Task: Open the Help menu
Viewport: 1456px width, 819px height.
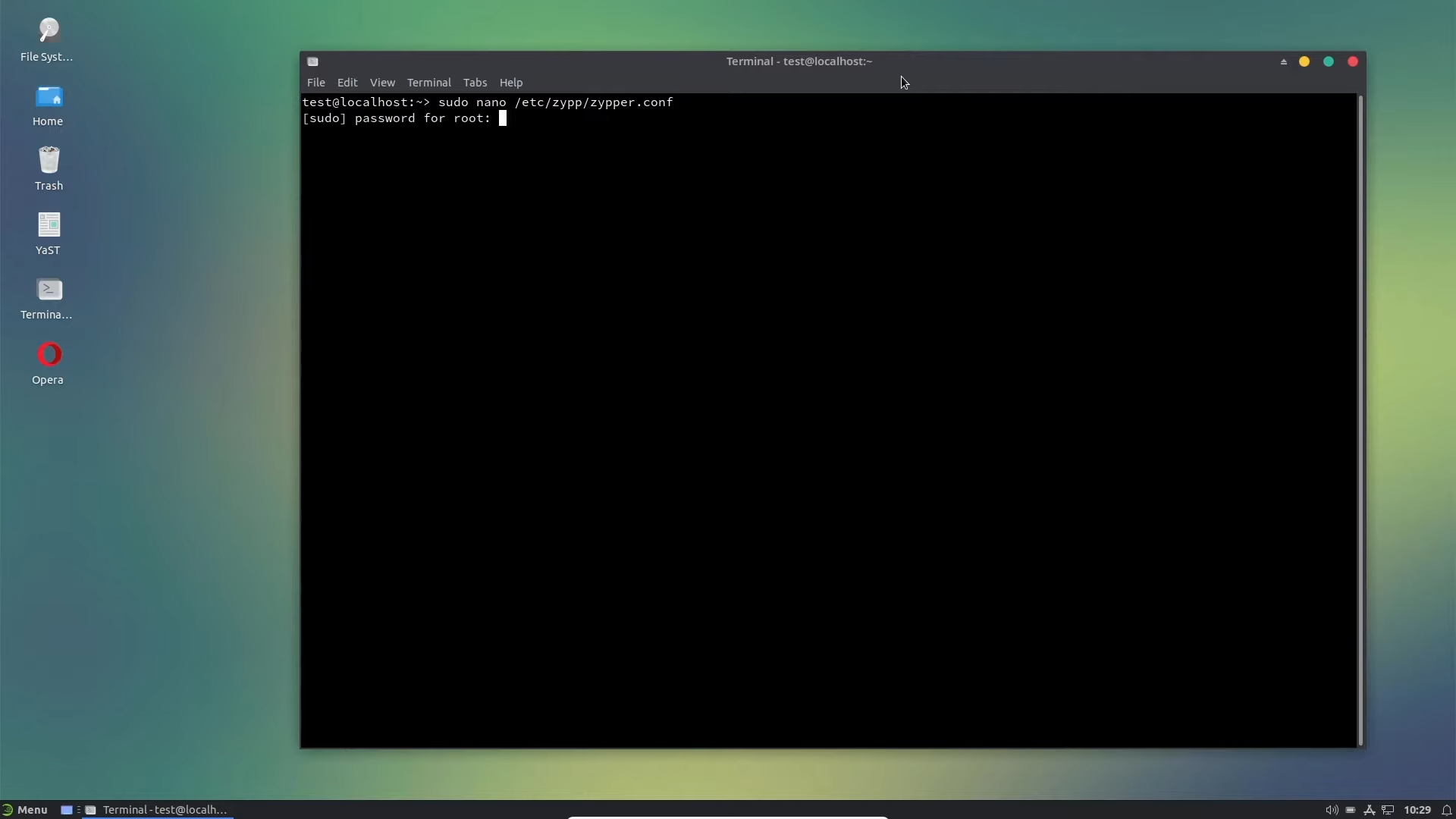Action: click(x=511, y=83)
